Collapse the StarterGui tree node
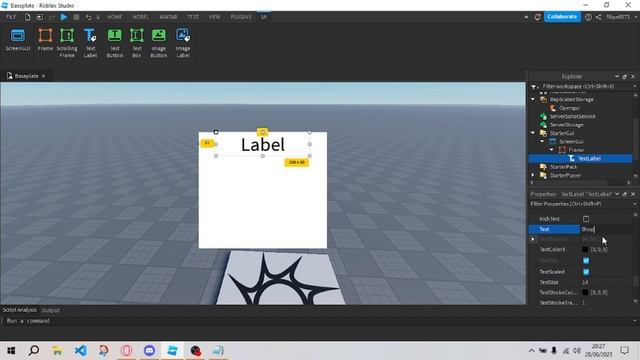The image size is (640, 360). pyautogui.click(x=533, y=133)
